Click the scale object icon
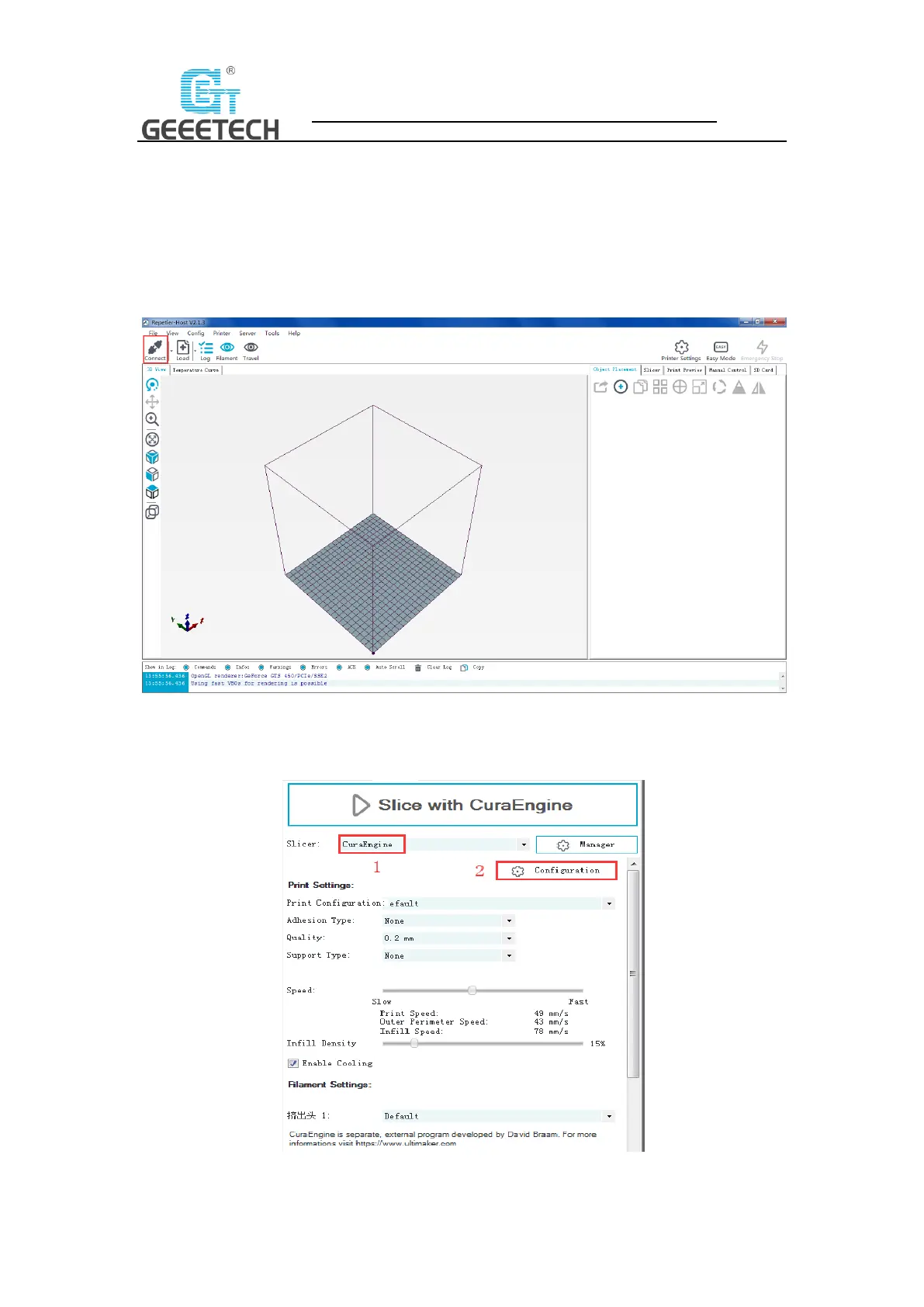Image resolution: width=924 pixels, height=1307 pixels. [699, 387]
